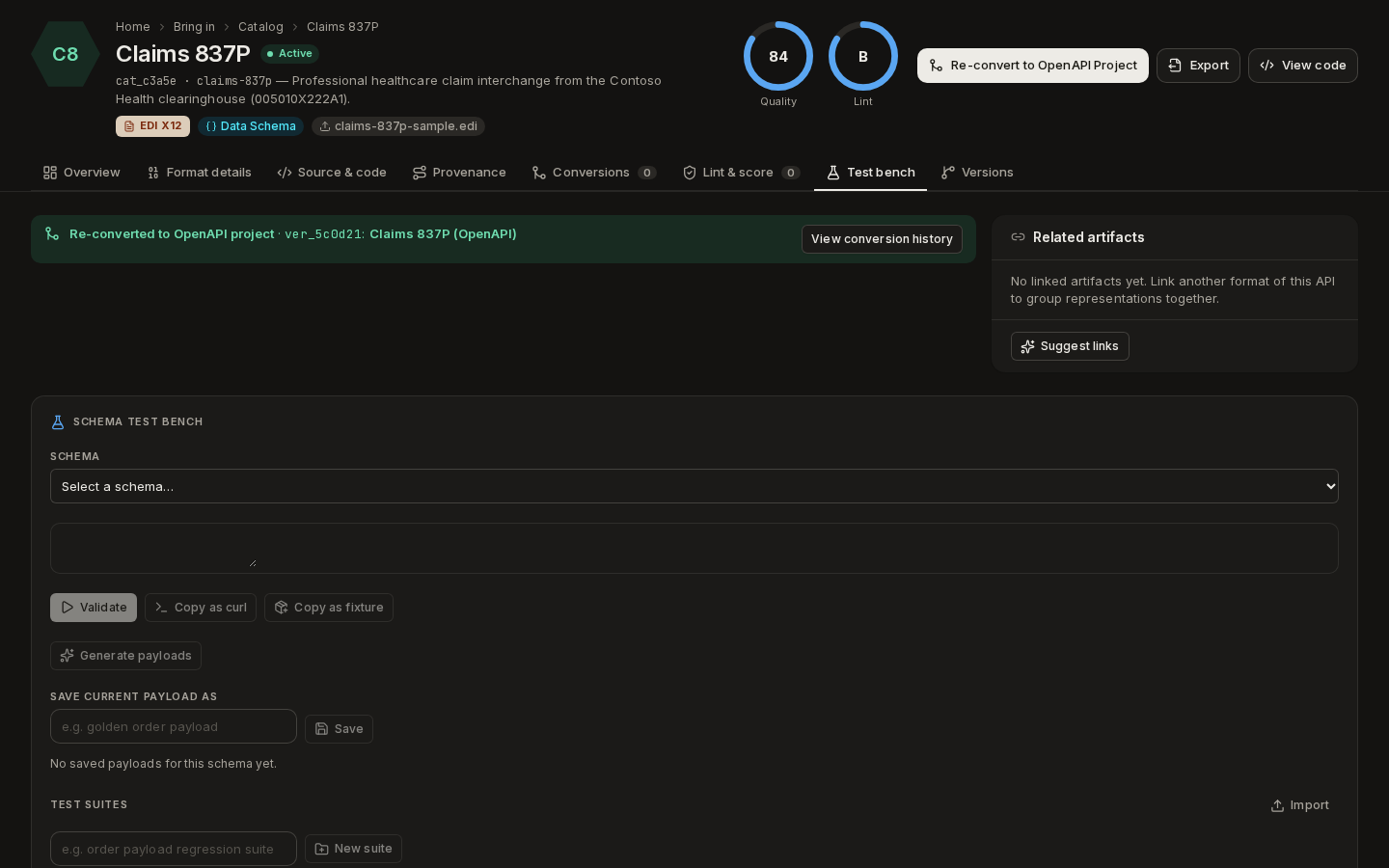Screen dimensions: 1389x868
Task: Open the Versions tab
Action: [x=977, y=173]
